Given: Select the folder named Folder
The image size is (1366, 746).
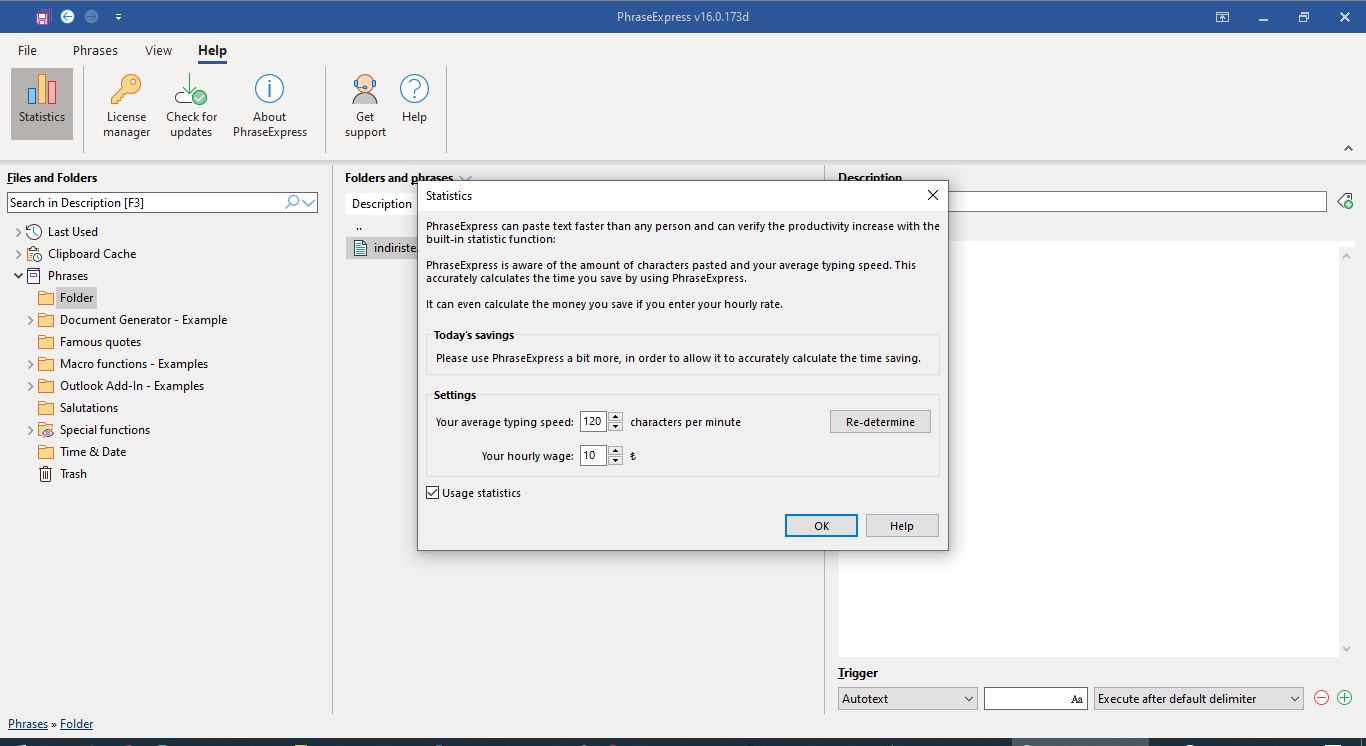Looking at the screenshot, I should coord(76,298).
